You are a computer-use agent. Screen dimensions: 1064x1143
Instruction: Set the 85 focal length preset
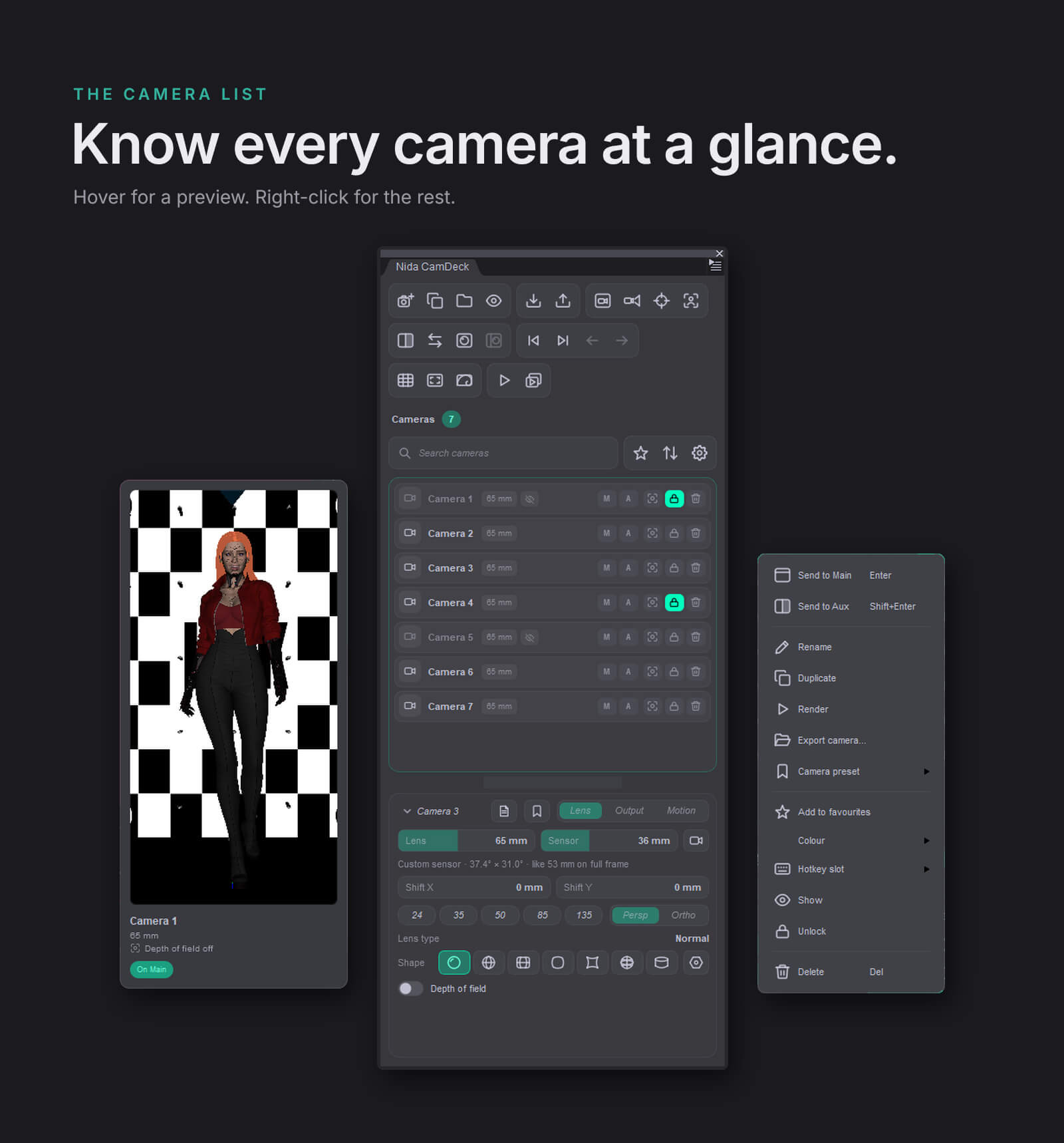coord(542,915)
